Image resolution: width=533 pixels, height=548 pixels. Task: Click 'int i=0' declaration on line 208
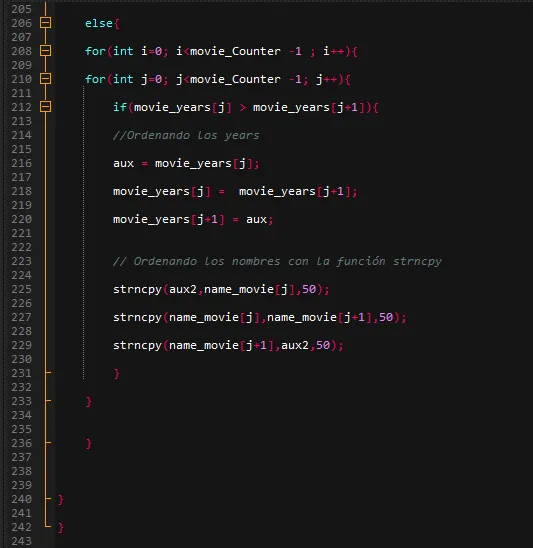click(137, 51)
